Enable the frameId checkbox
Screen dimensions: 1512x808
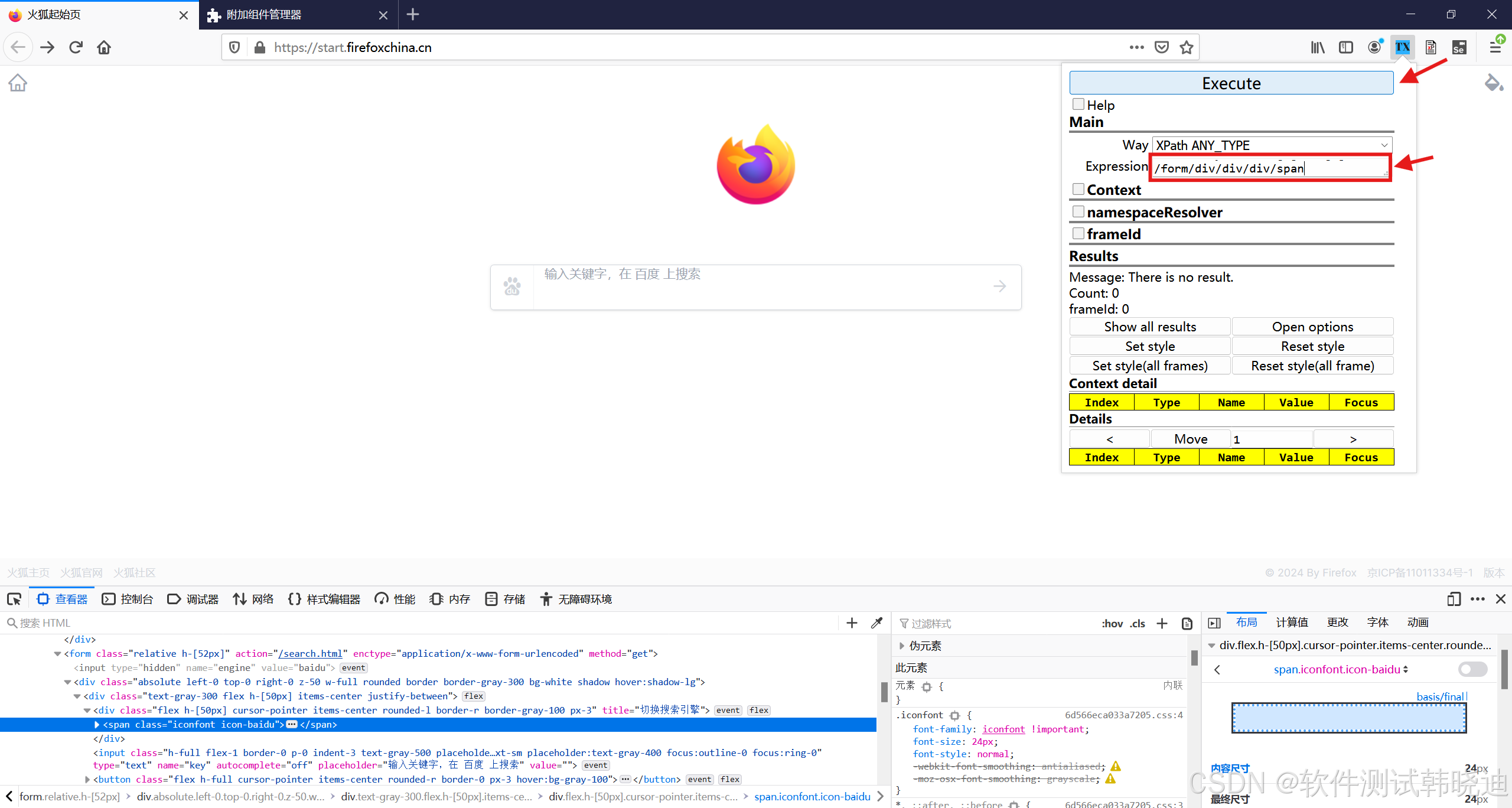pyautogui.click(x=1078, y=233)
